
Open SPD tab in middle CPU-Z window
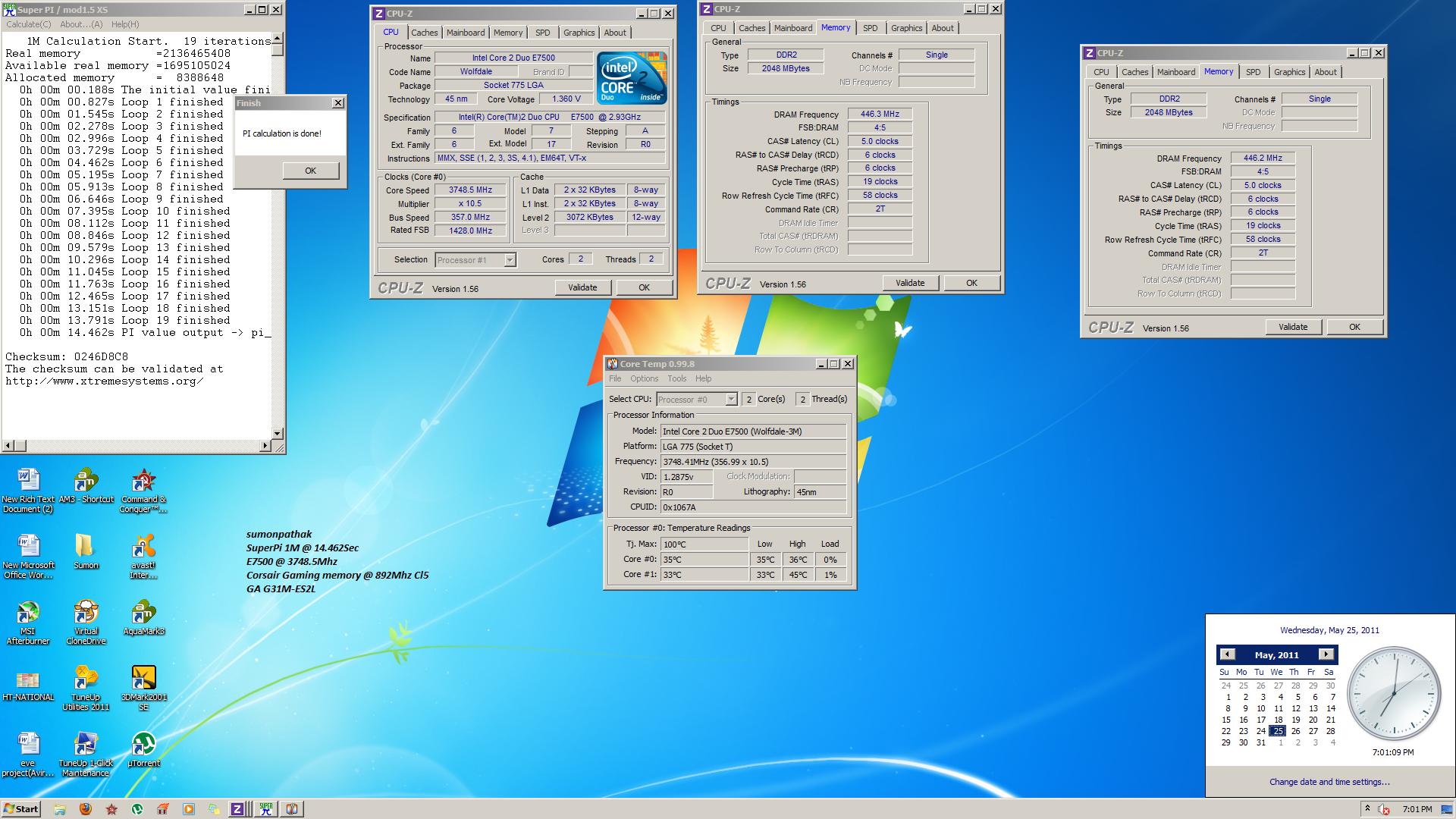(871, 28)
